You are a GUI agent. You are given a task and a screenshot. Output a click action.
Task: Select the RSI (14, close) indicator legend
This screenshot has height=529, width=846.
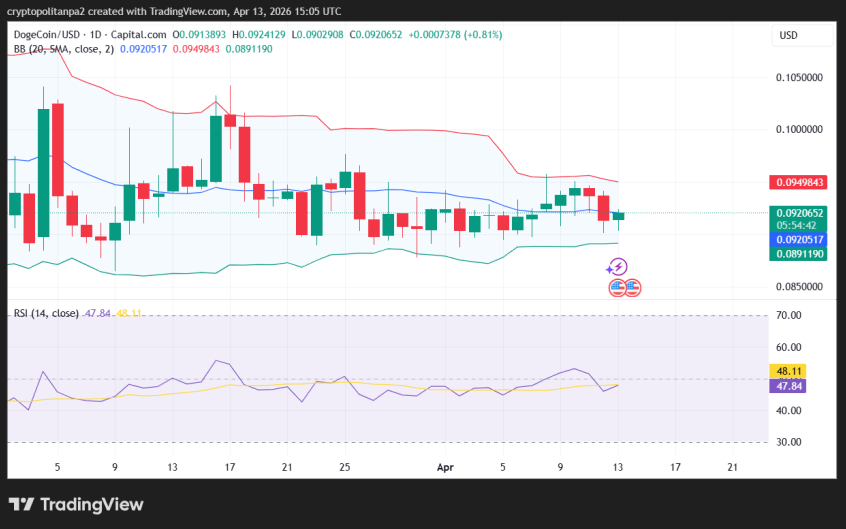(46, 313)
